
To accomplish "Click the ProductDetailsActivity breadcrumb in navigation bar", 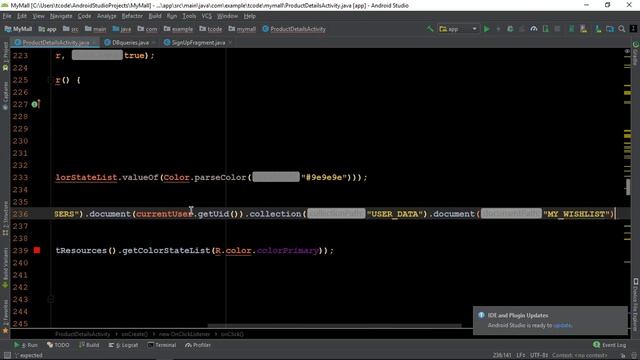I will coord(294,29).
